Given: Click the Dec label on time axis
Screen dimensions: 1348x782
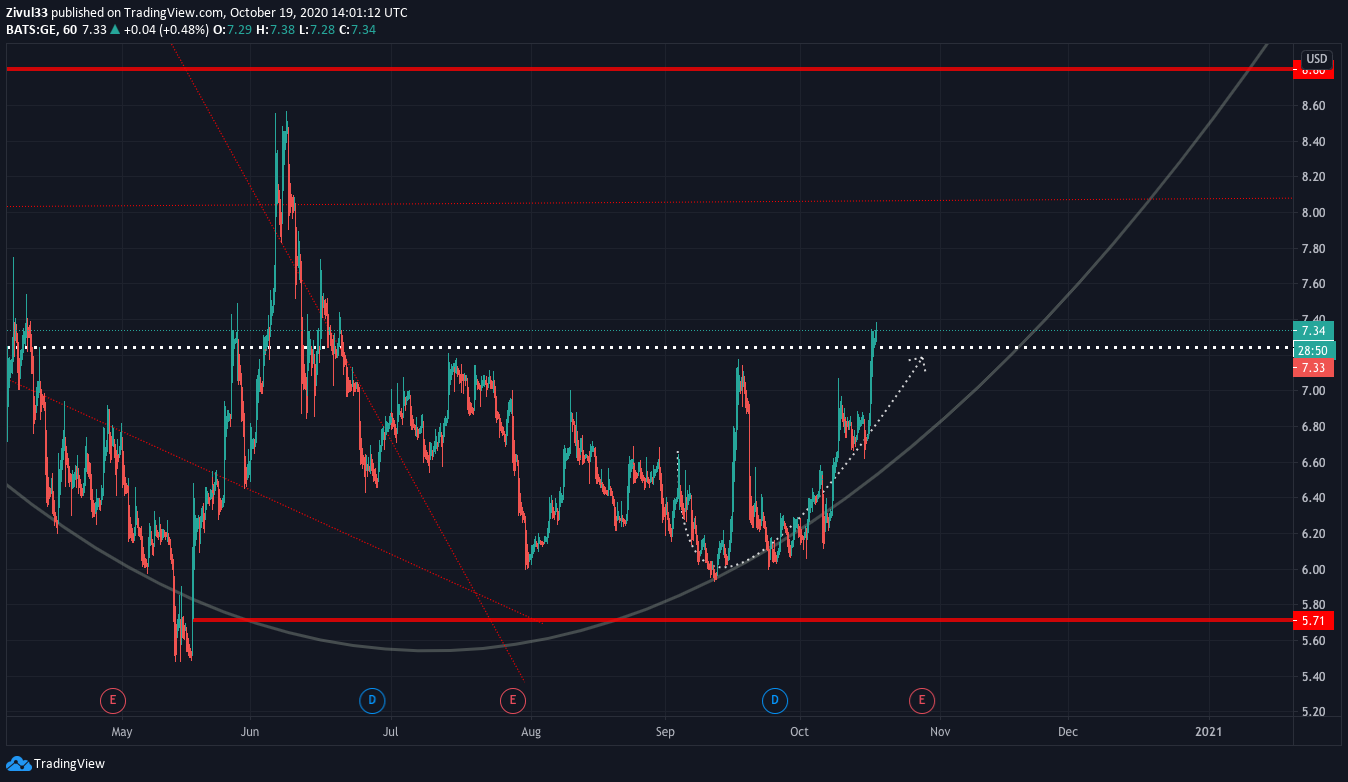Looking at the screenshot, I should pyautogui.click(x=1068, y=731).
